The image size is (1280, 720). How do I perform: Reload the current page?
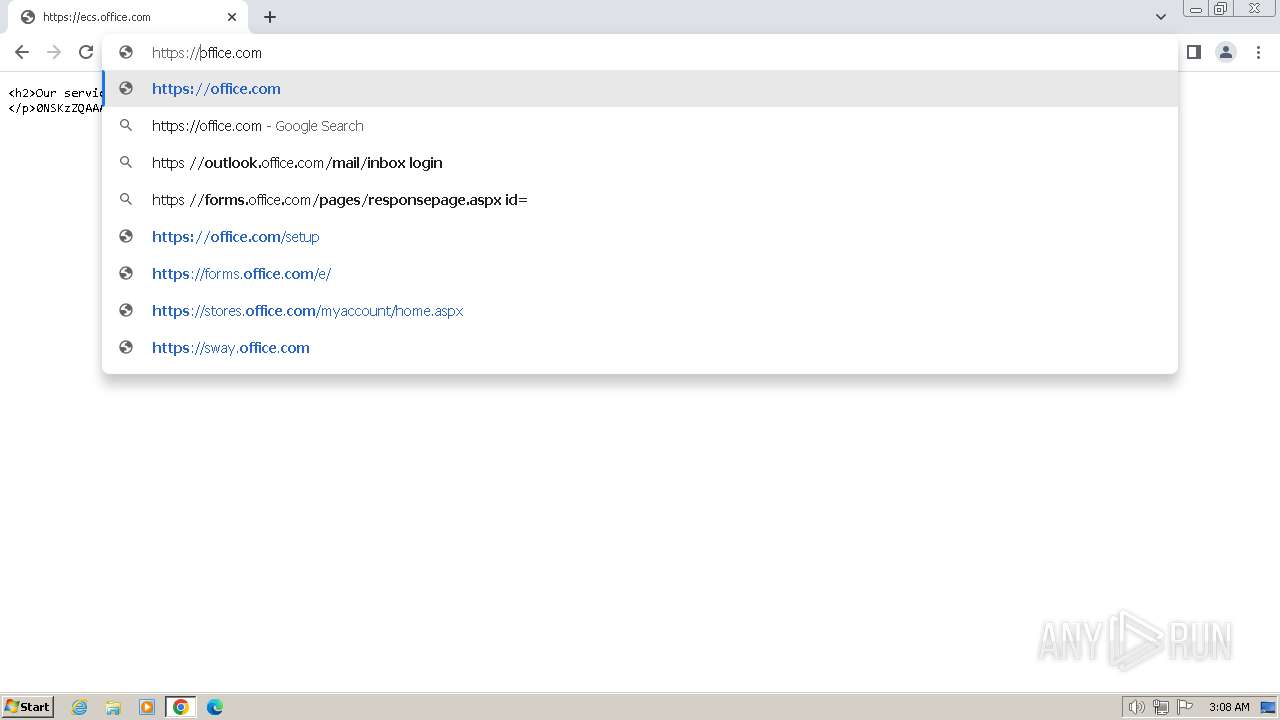tap(86, 52)
